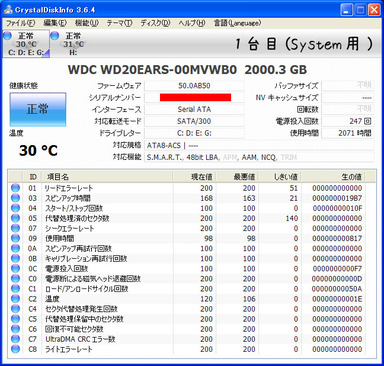Viewport: 384px width, 366px height.
Task: Click the SATA/300 transfer mode field
Action: (194, 121)
